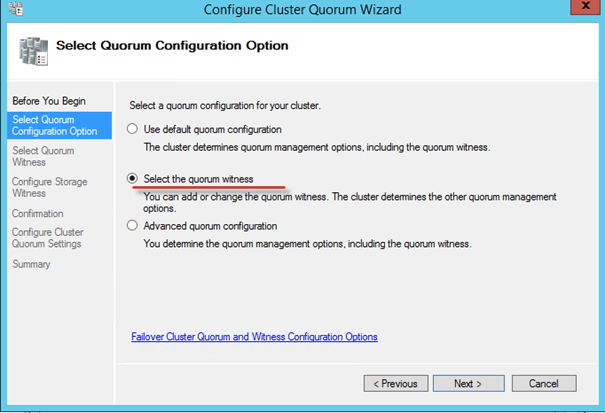Viewport: 605px width, 413px height.
Task: Go to the 'Before You Begin' step
Action: click(x=46, y=101)
